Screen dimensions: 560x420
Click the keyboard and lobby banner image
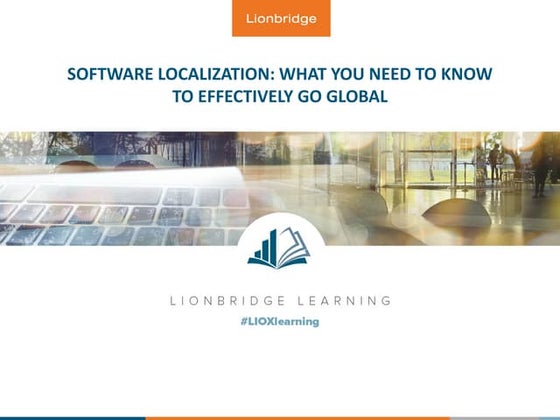pyautogui.click(x=280, y=188)
